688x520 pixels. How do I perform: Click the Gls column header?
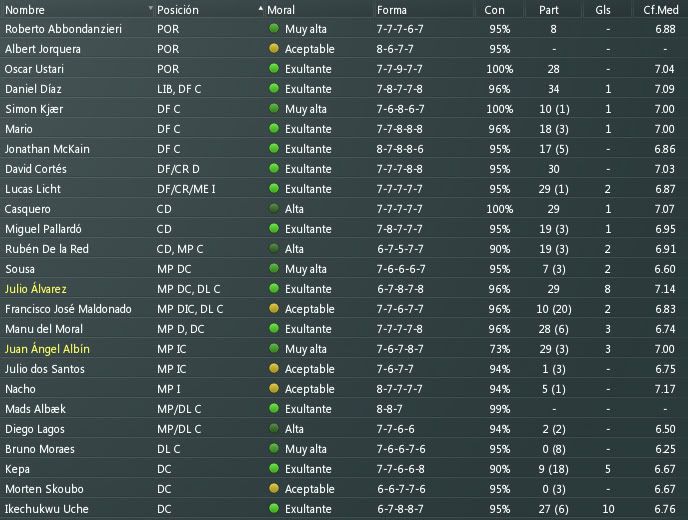point(603,10)
